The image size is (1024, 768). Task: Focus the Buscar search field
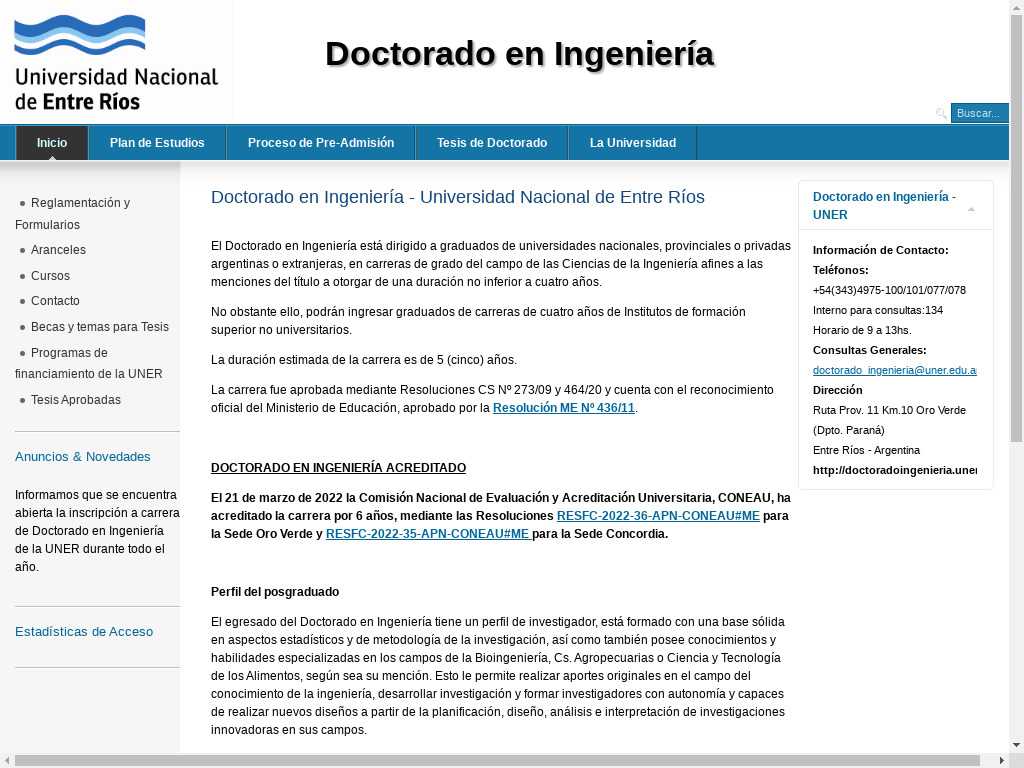tap(980, 113)
